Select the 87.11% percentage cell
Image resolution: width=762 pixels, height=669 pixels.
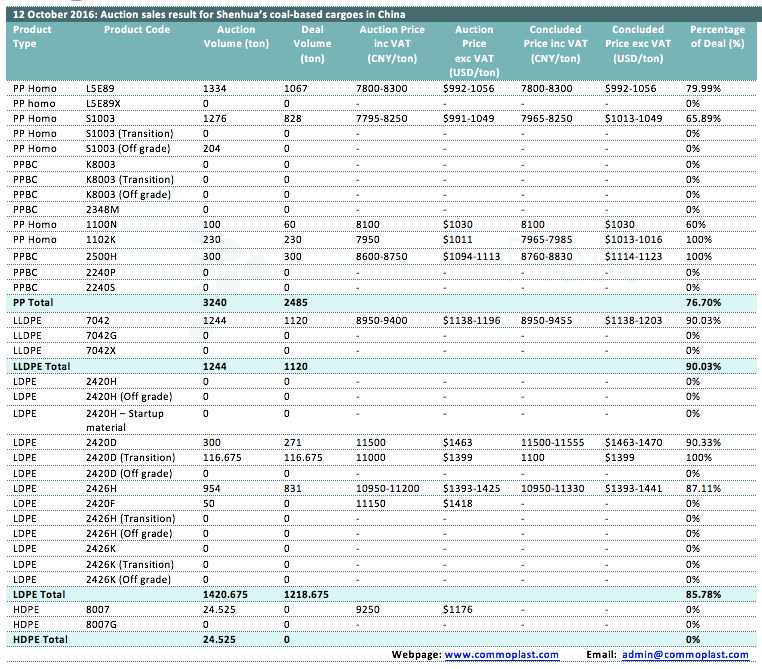[x=703, y=489]
